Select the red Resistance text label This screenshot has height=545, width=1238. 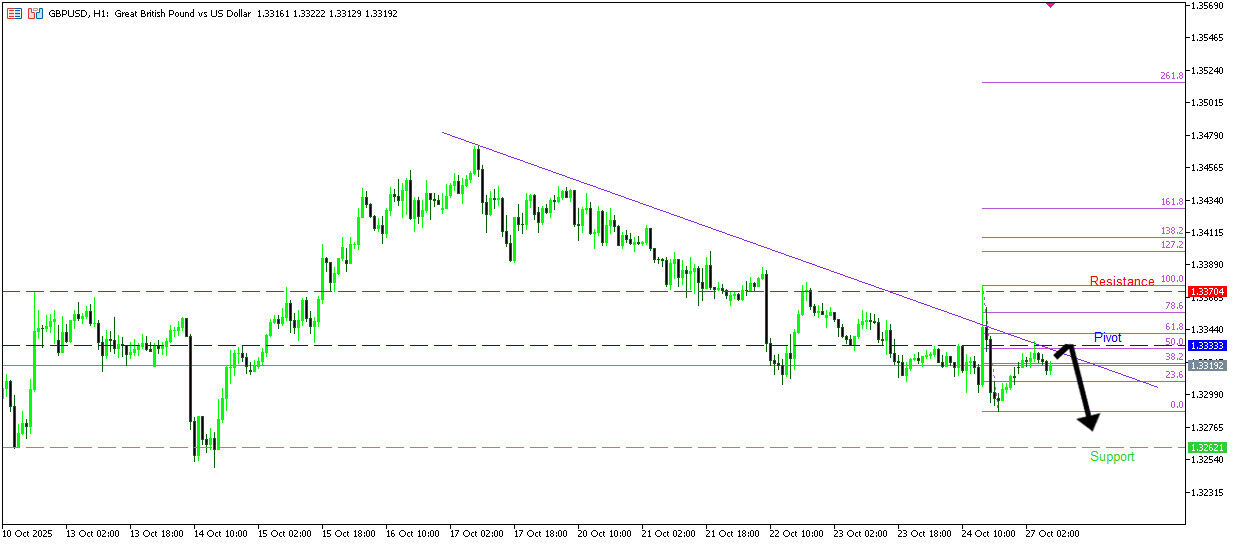tap(1121, 281)
